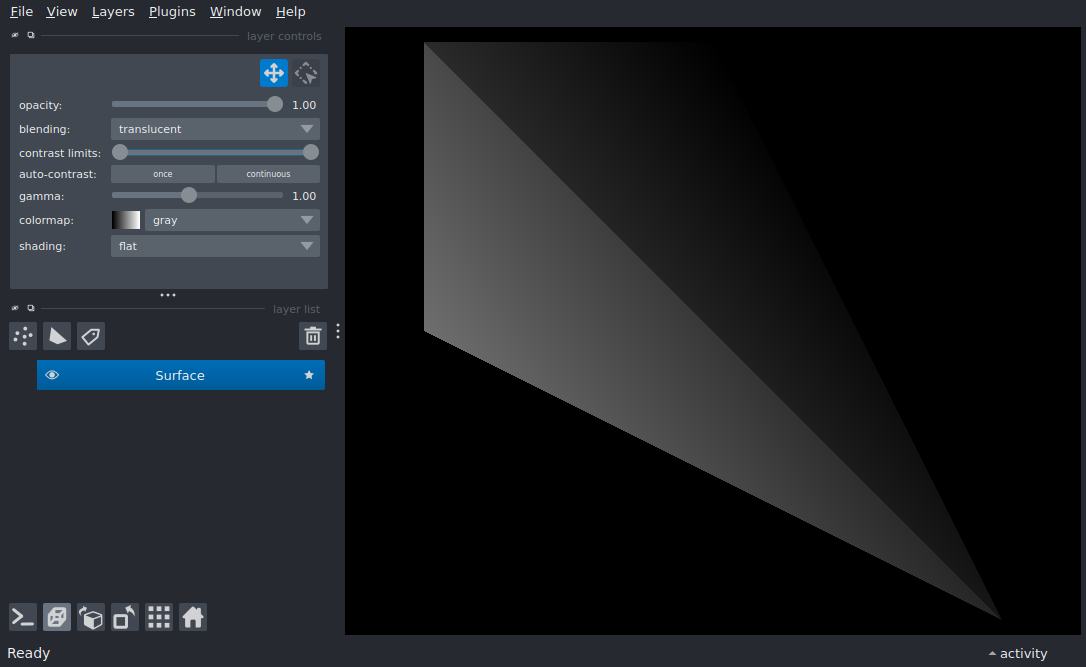Open the File menu
Image resolution: width=1086 pixels, height=667 pixels.
tap(21, 12)
